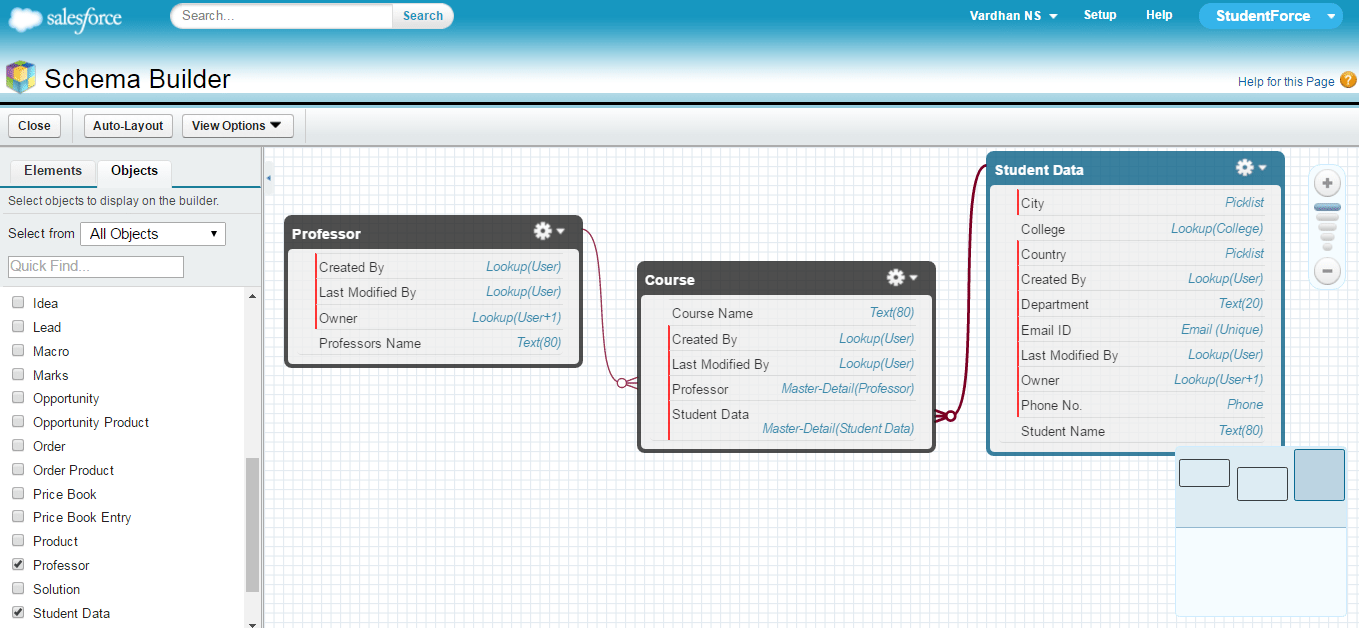Check the Lead object checkbox
Image resolution: width=1359 pixels, height=628 pixels.
[x=17, y=326]
